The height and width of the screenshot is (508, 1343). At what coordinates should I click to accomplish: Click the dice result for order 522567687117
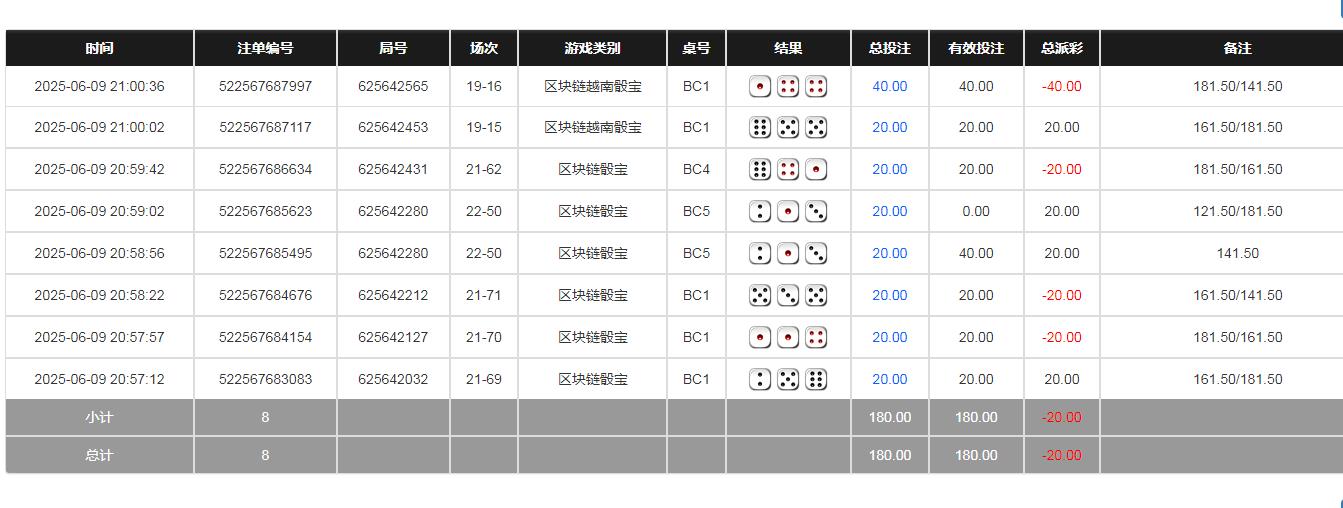tap(788, 128)
